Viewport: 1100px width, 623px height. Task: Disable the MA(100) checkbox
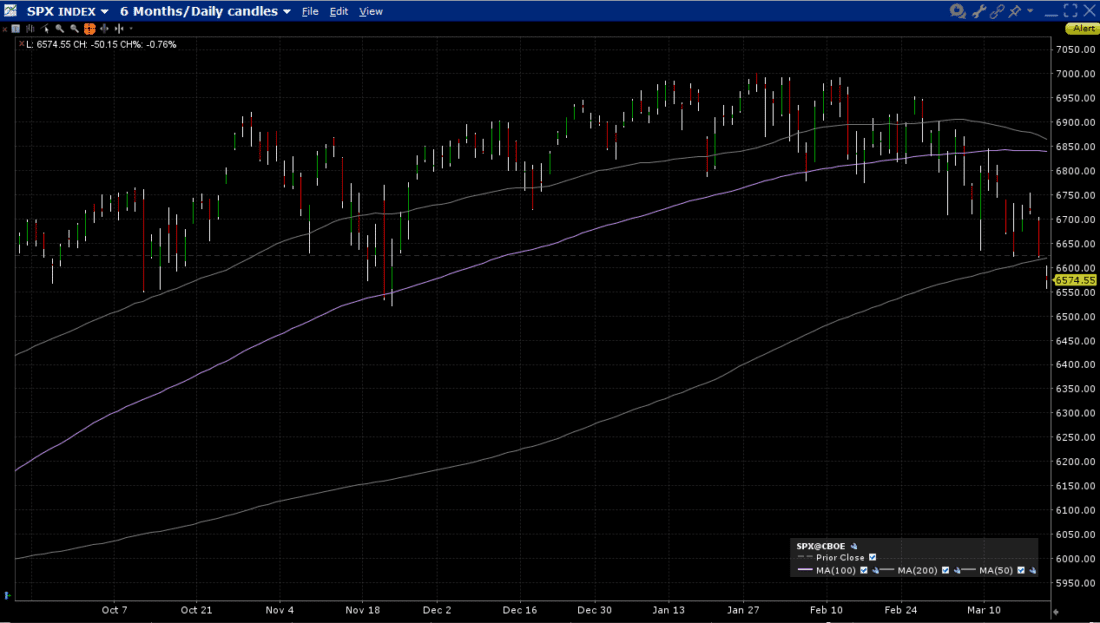click(864, 570)
